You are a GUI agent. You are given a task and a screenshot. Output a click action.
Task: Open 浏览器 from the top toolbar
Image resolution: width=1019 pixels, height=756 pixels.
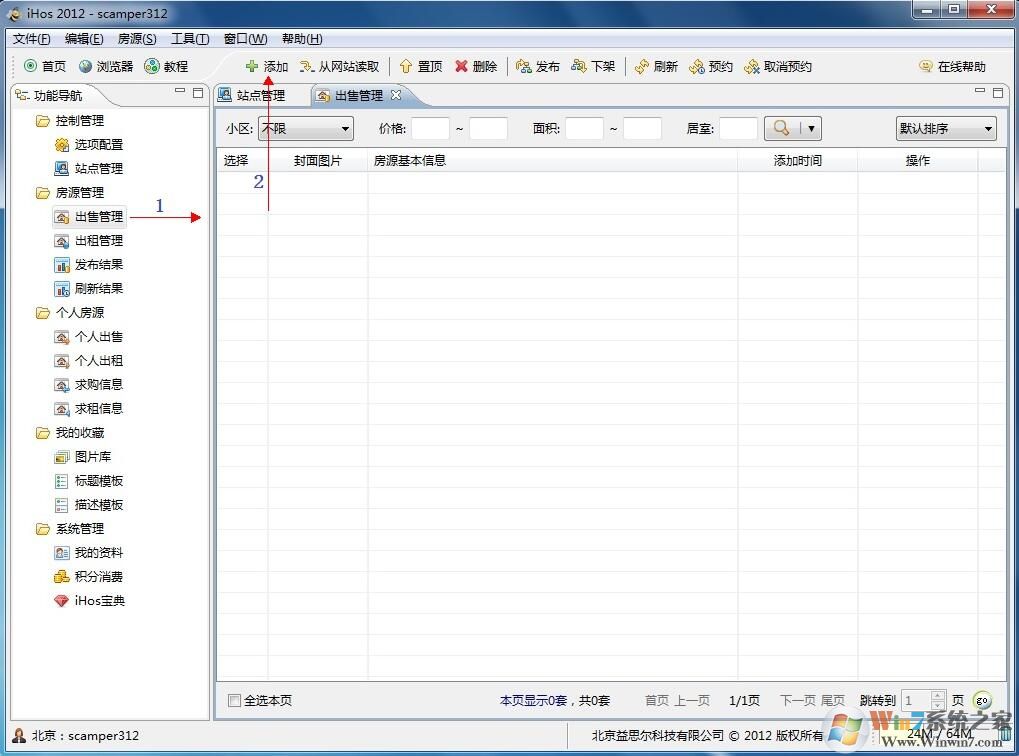[x=104, y=66]
